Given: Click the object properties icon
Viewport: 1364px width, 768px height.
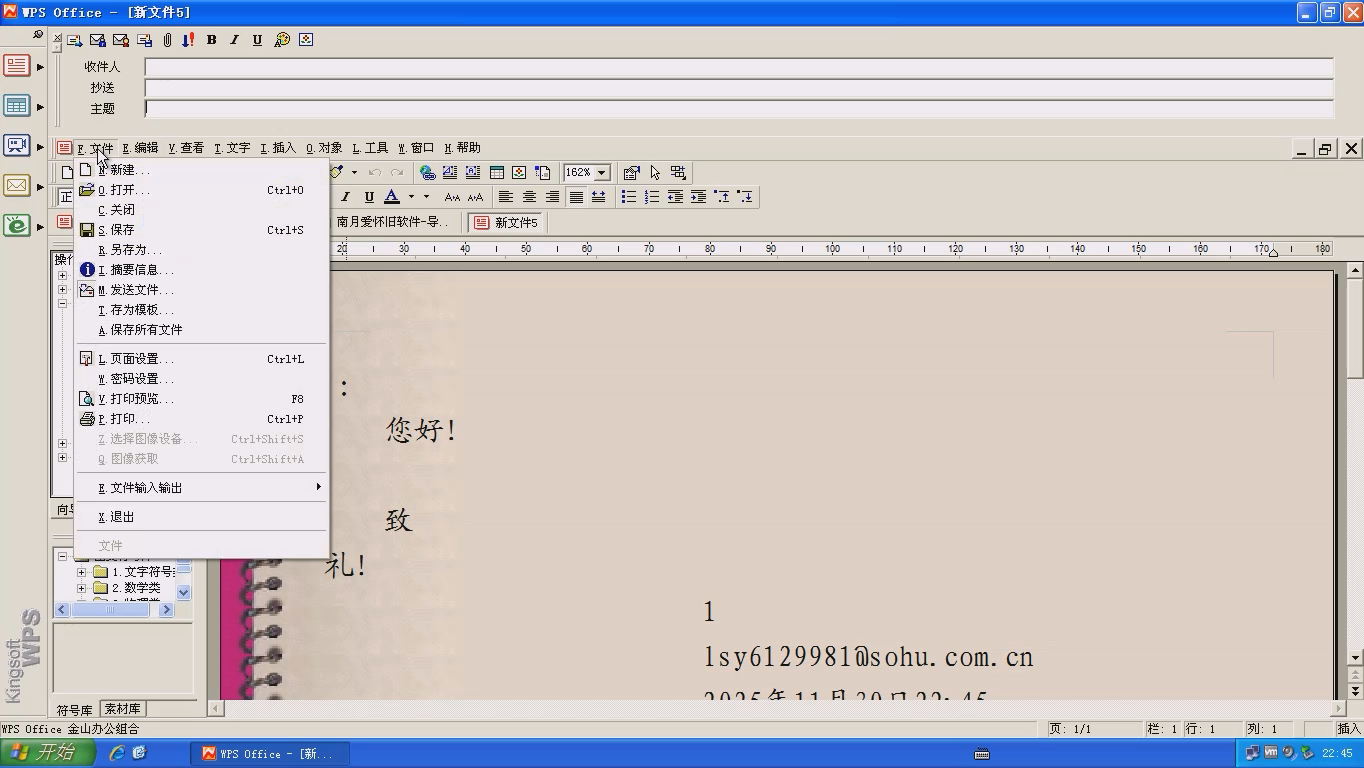Looking at the screenshot, I should click(631, 172).
